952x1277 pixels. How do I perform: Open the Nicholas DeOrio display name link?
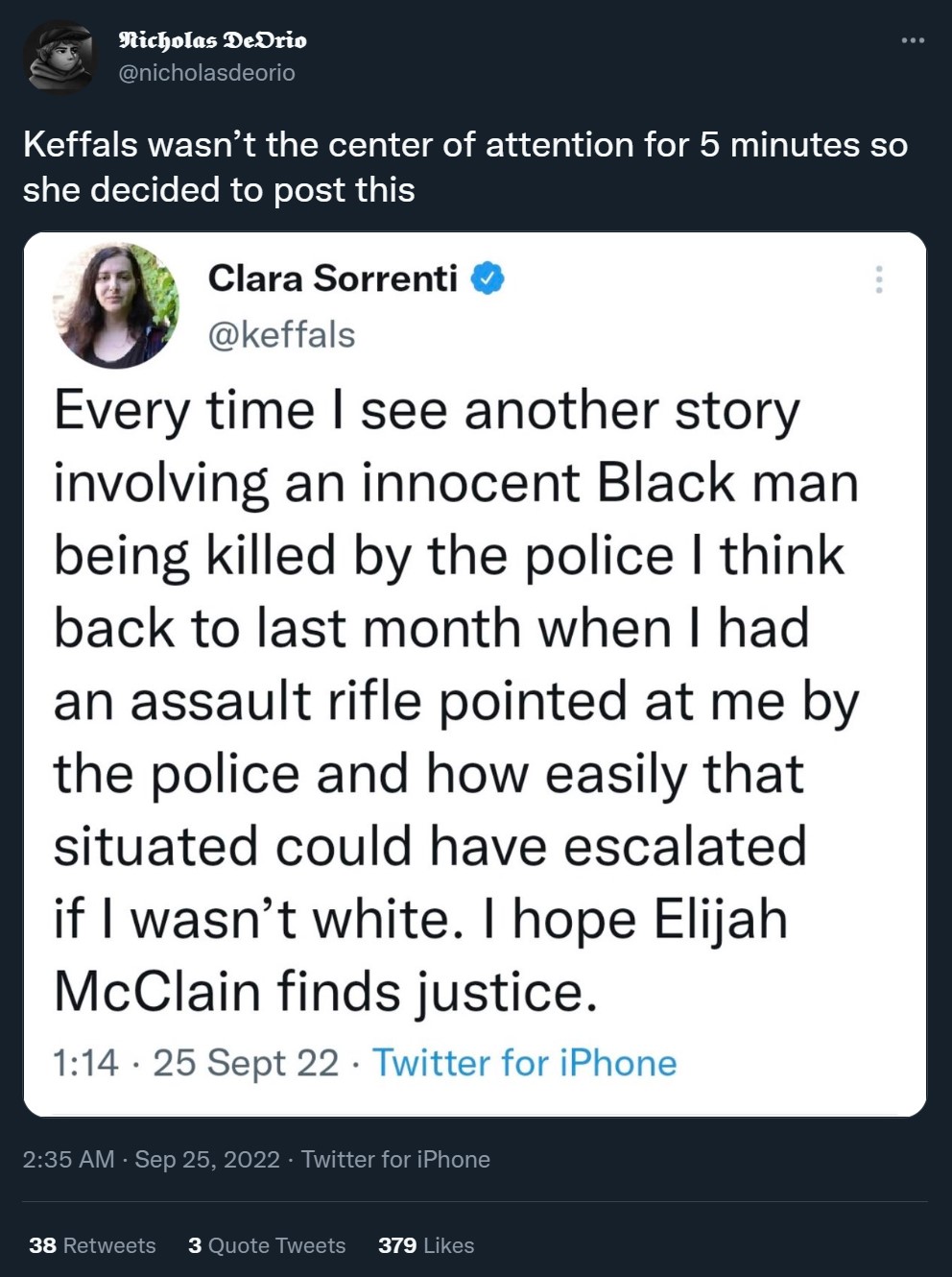[x=212, y=40]
